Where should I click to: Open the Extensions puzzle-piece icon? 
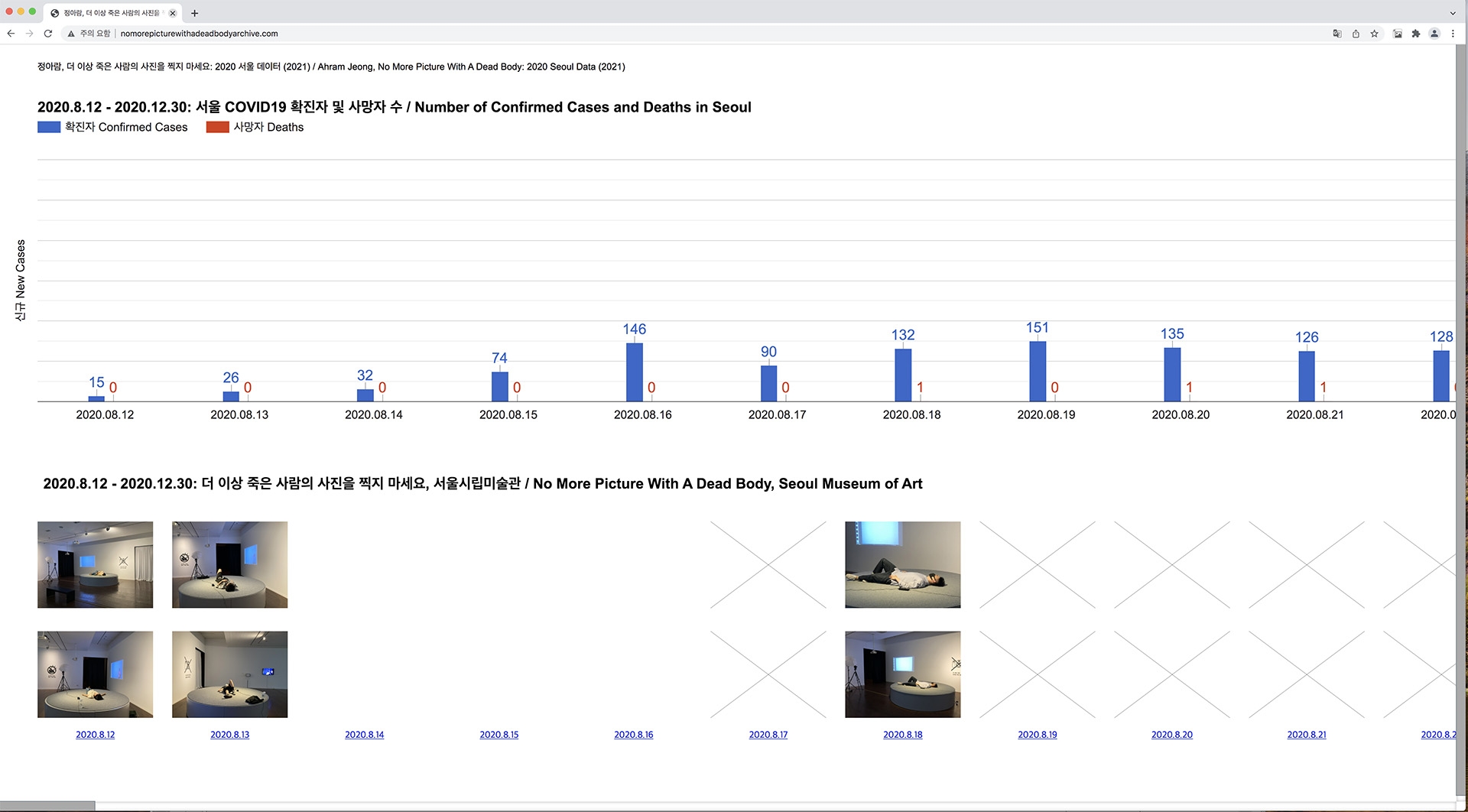tap(1416, 34)
